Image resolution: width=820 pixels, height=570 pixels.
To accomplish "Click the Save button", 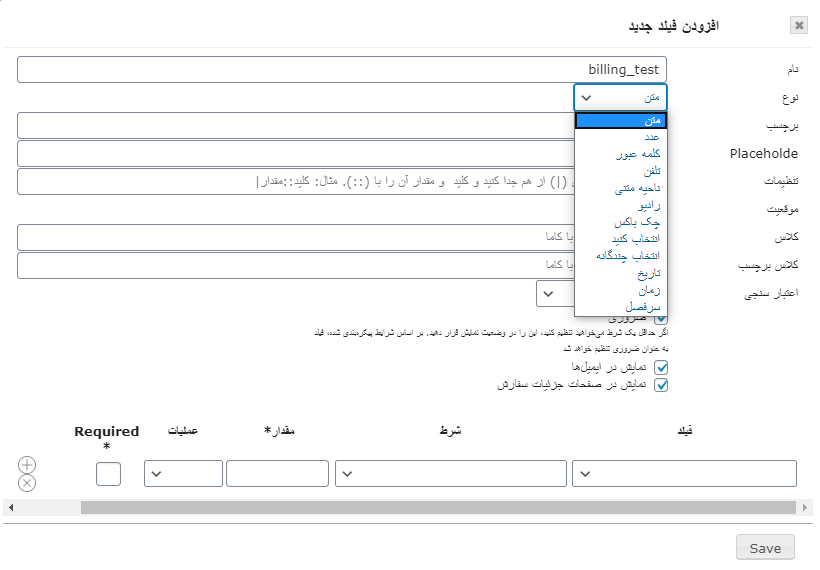I will pos(765,548).
